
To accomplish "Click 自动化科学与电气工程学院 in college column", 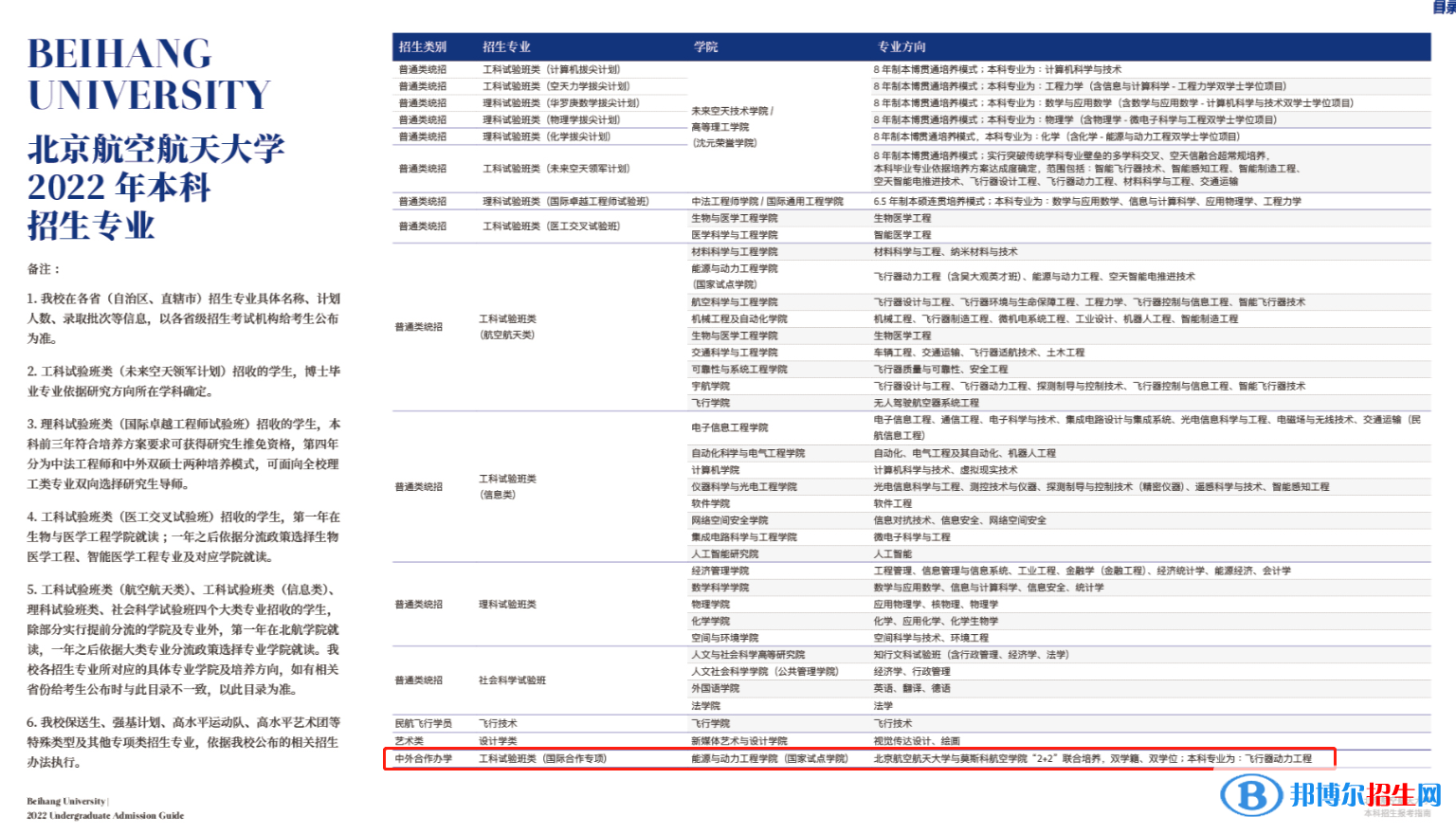I will (x=748, y=453).
